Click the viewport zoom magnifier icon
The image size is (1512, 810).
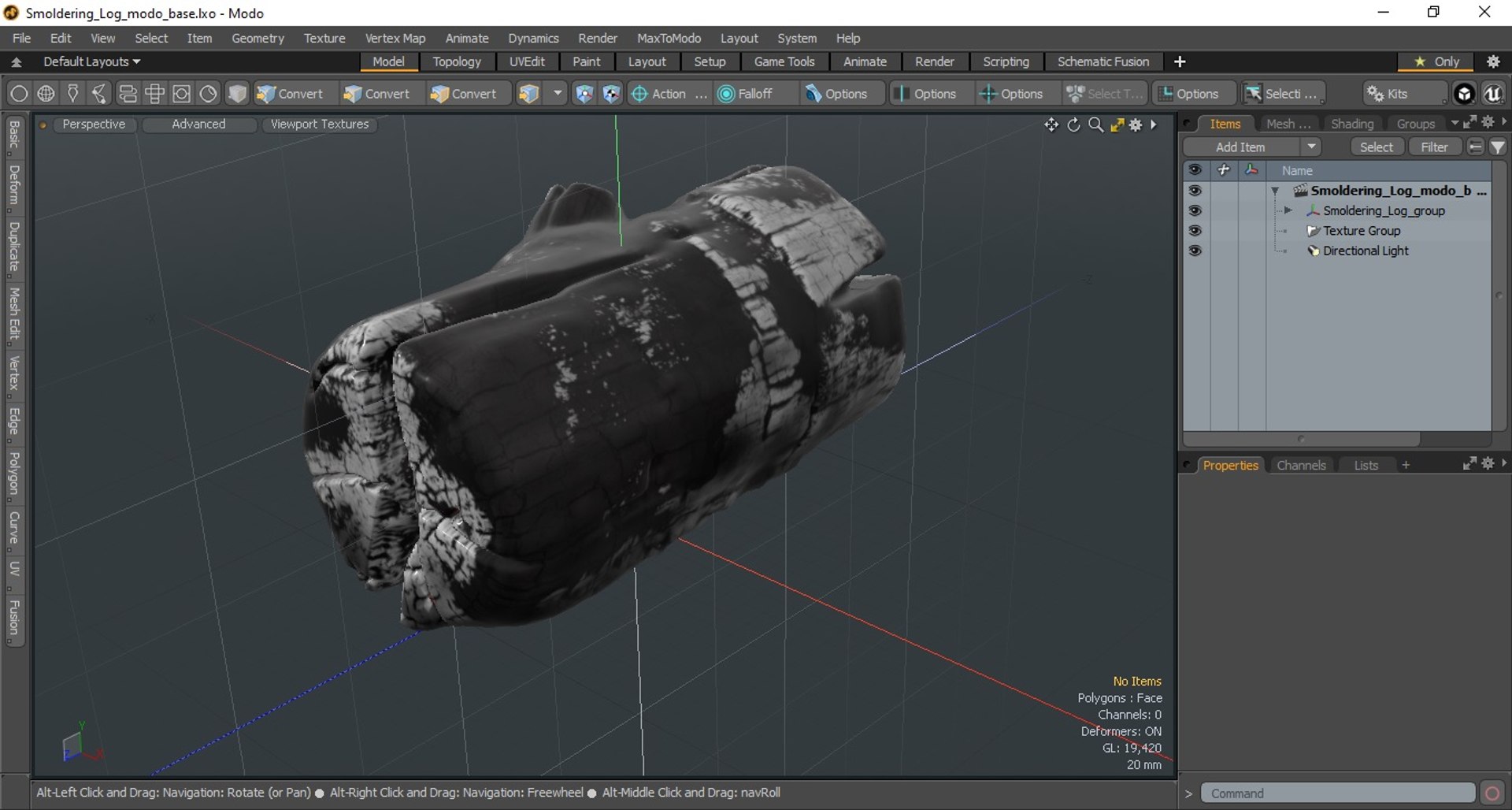(x=1095, y=124)
